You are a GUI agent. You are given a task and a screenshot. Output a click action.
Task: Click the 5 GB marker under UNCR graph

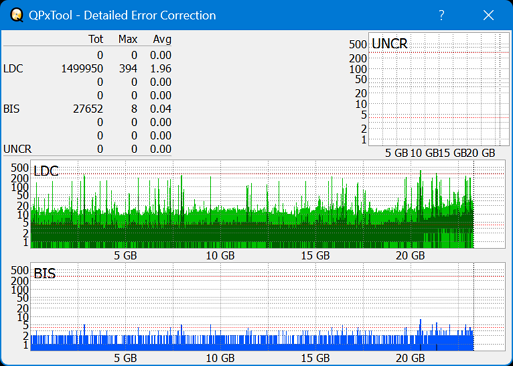point(396,153)
